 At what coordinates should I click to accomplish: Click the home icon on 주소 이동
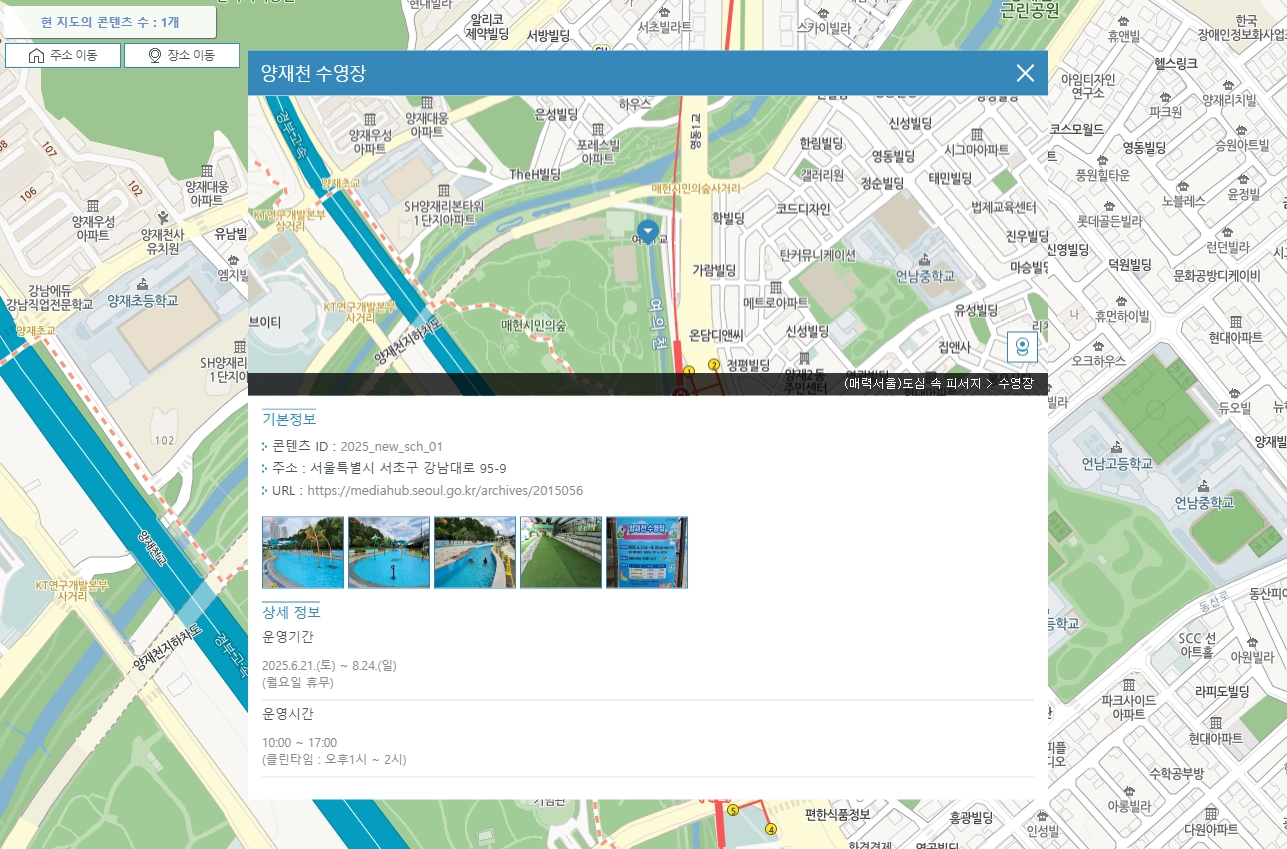click(x=37, y=56)
